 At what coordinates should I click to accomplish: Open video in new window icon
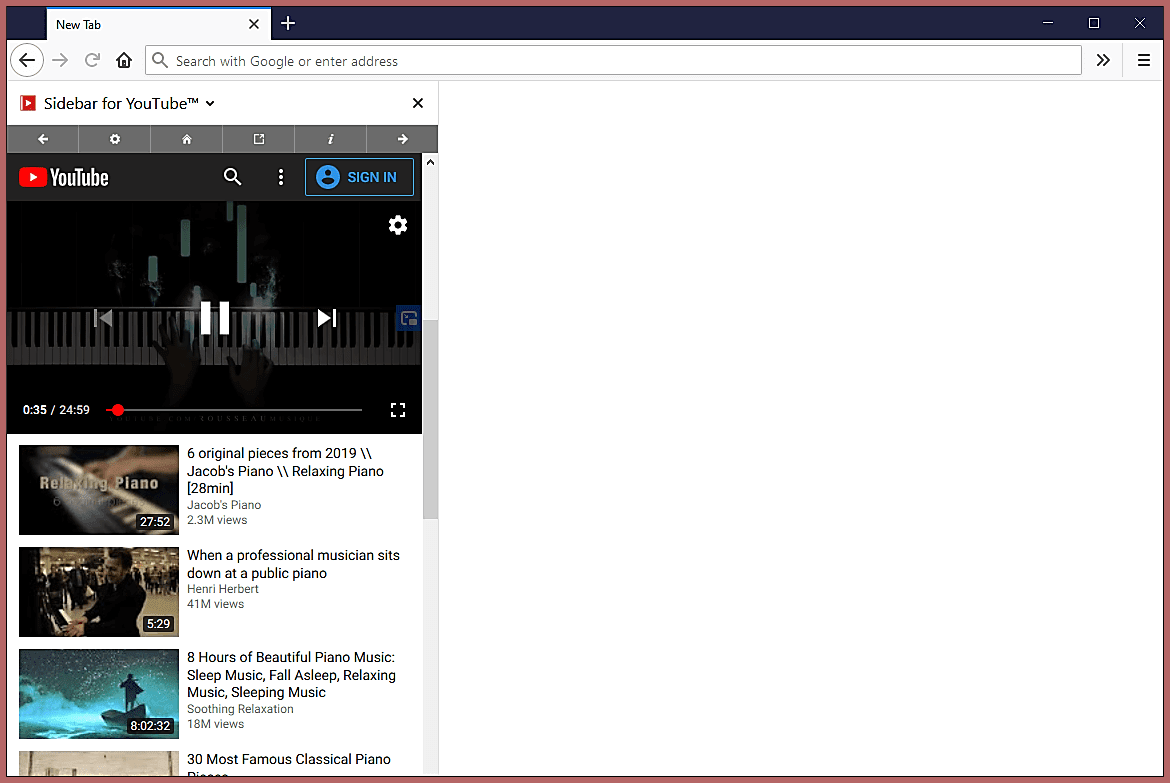tap(258, 139)
